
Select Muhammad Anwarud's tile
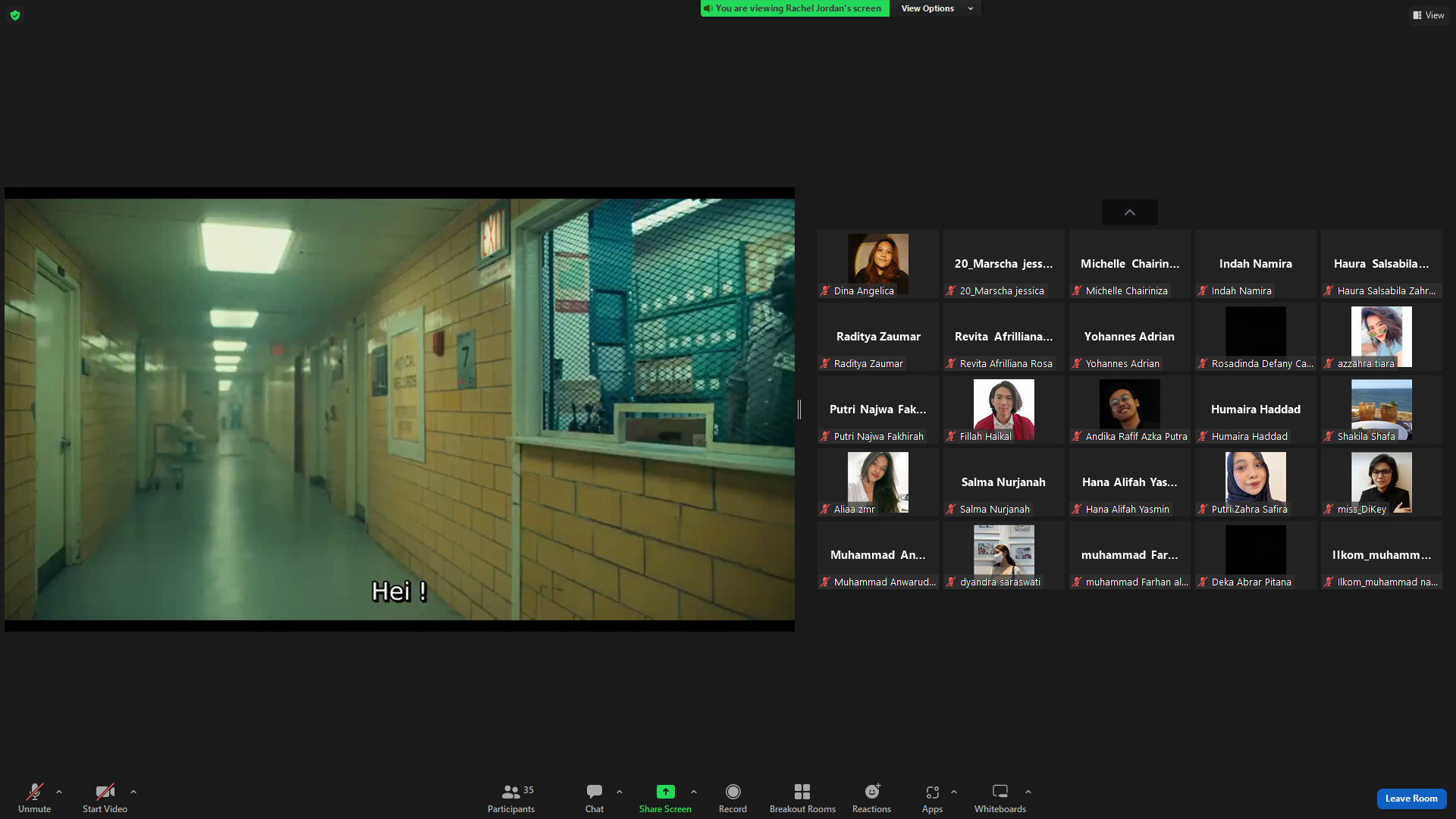pos(878,555)
